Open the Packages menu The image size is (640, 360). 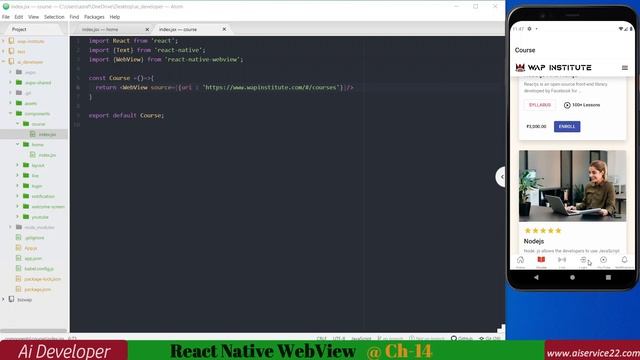(94, 17)
